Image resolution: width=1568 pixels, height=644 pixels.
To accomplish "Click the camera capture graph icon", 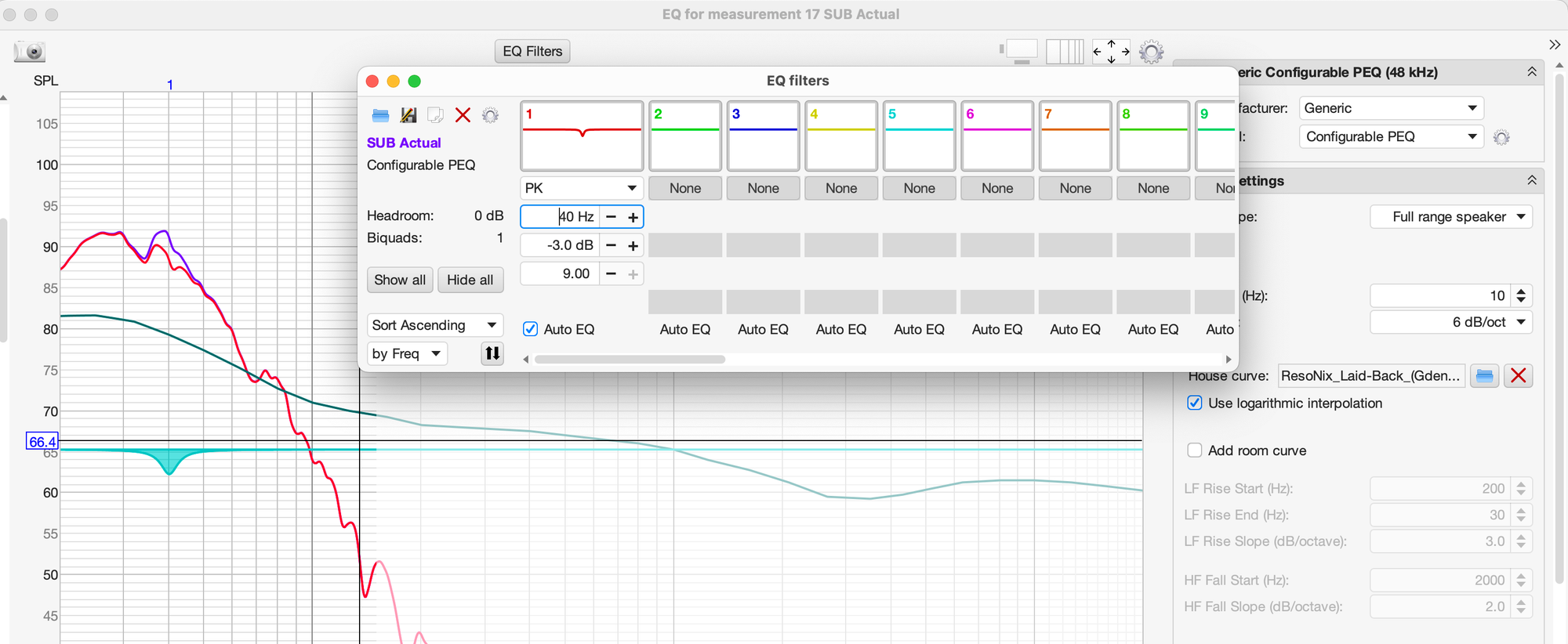I will pyautogui.click(x=30, y=52).
